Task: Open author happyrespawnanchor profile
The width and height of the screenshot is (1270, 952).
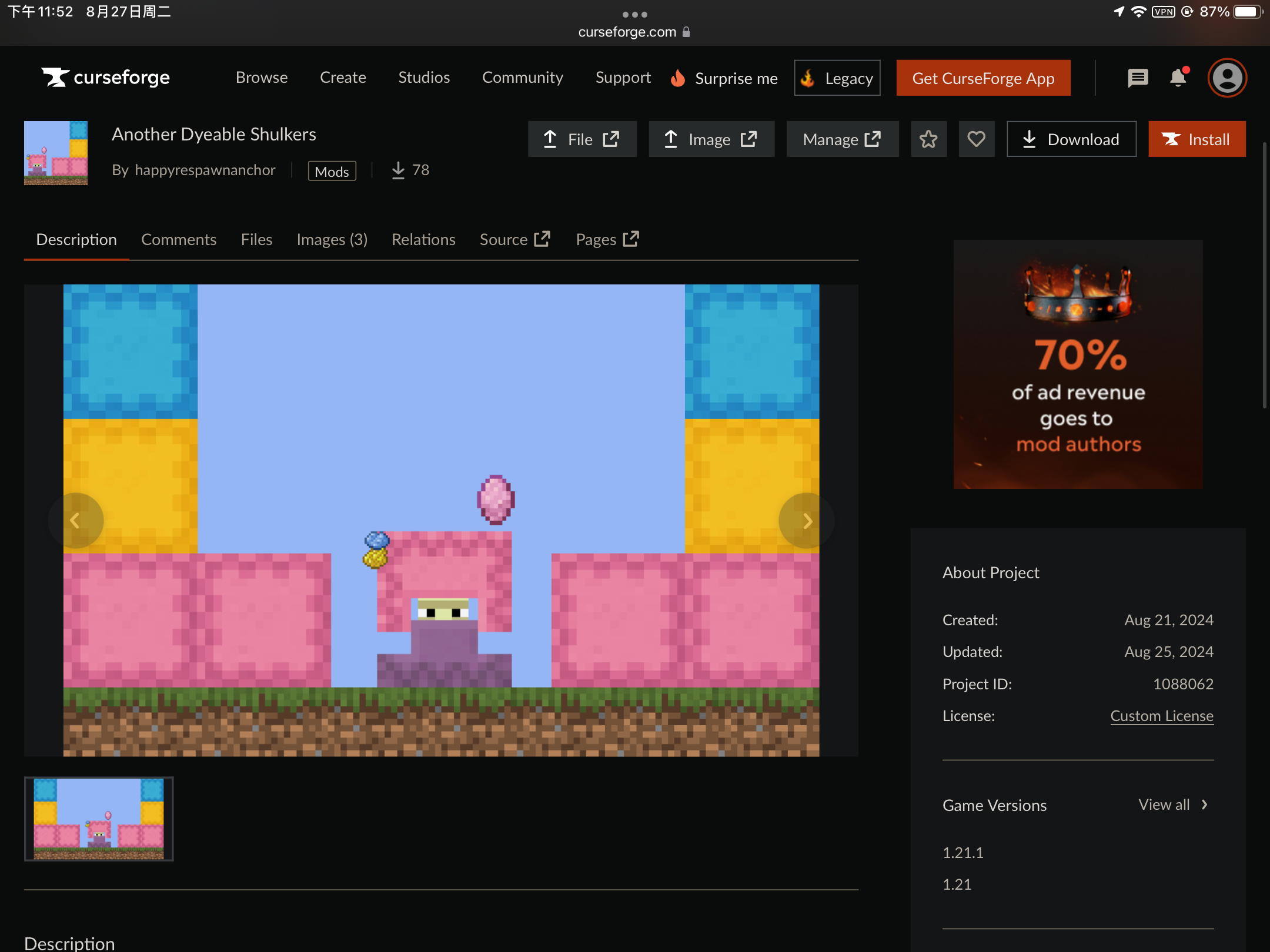Action: 205,170
